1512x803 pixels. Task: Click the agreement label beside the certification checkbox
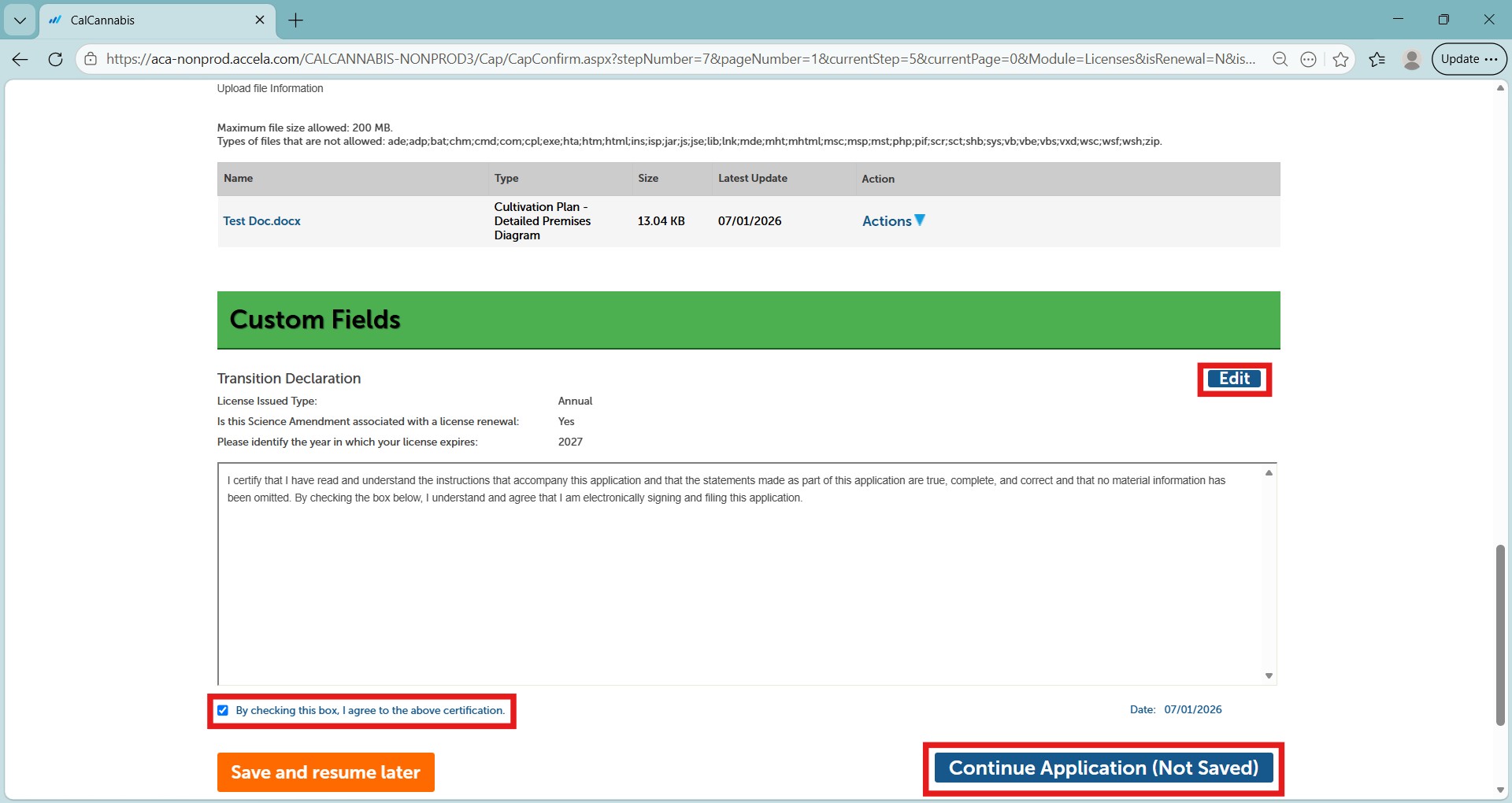370,710
